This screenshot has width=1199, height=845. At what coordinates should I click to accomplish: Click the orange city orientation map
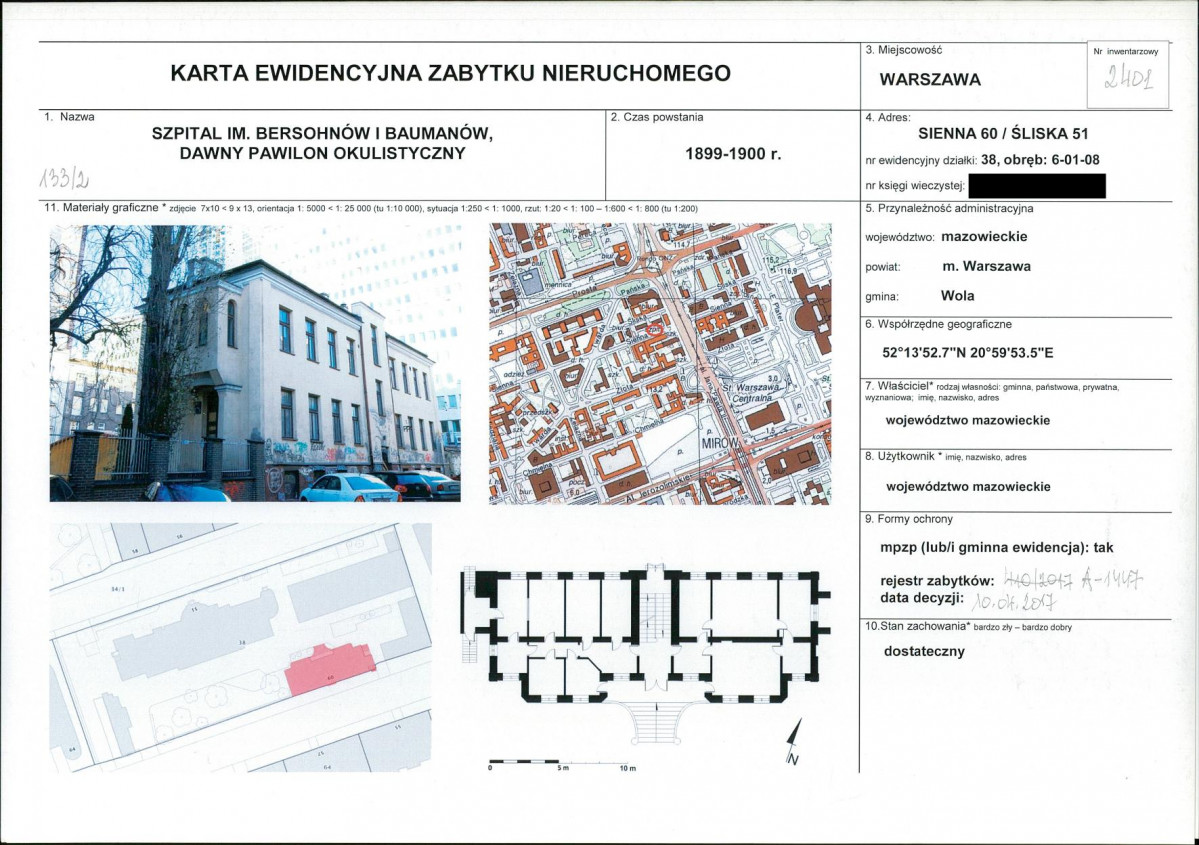click(x=660, y=364)
